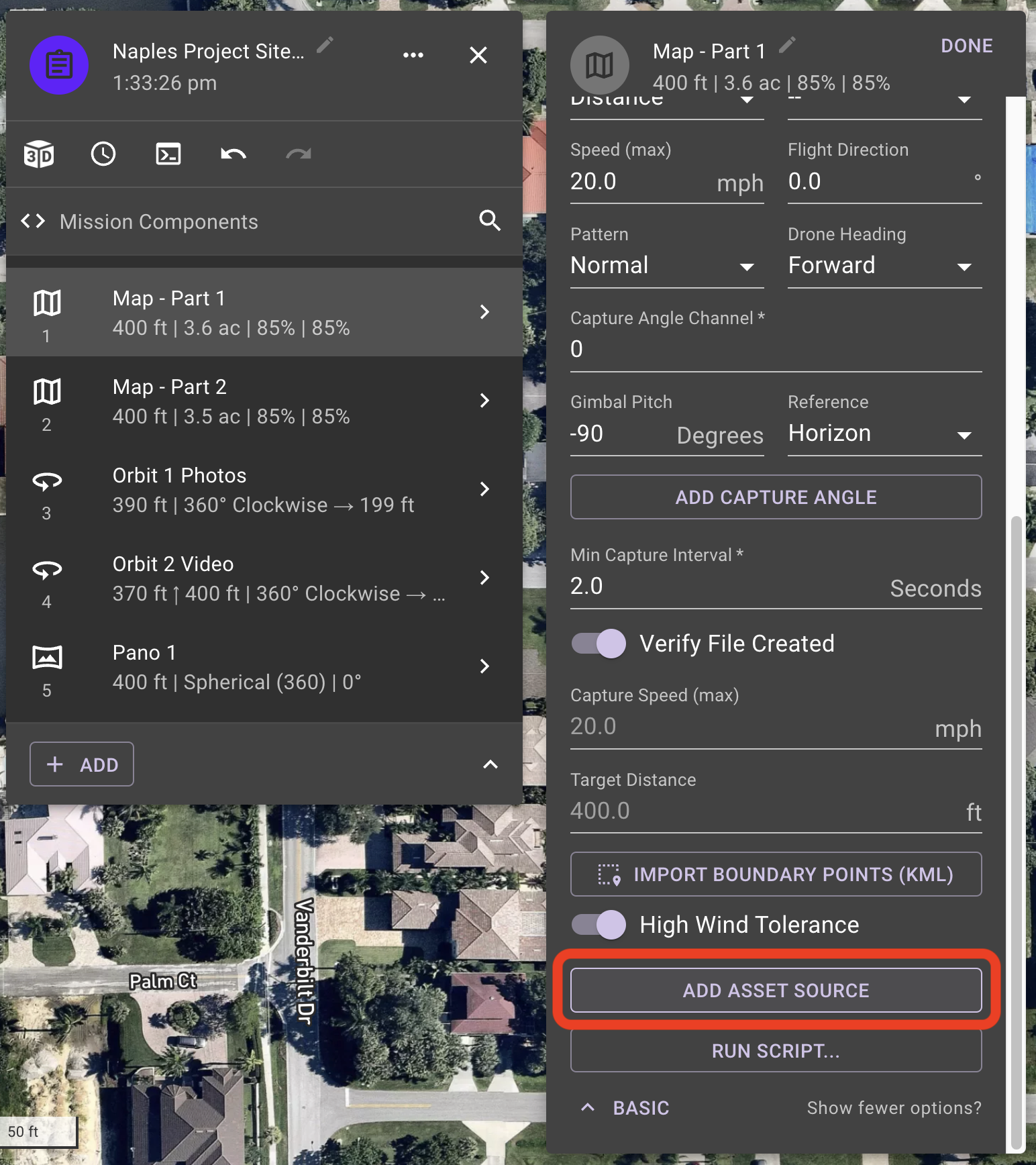The image size is (1036, 1165).
Task: Click the Mission Components header label
Action: [159, 221]
